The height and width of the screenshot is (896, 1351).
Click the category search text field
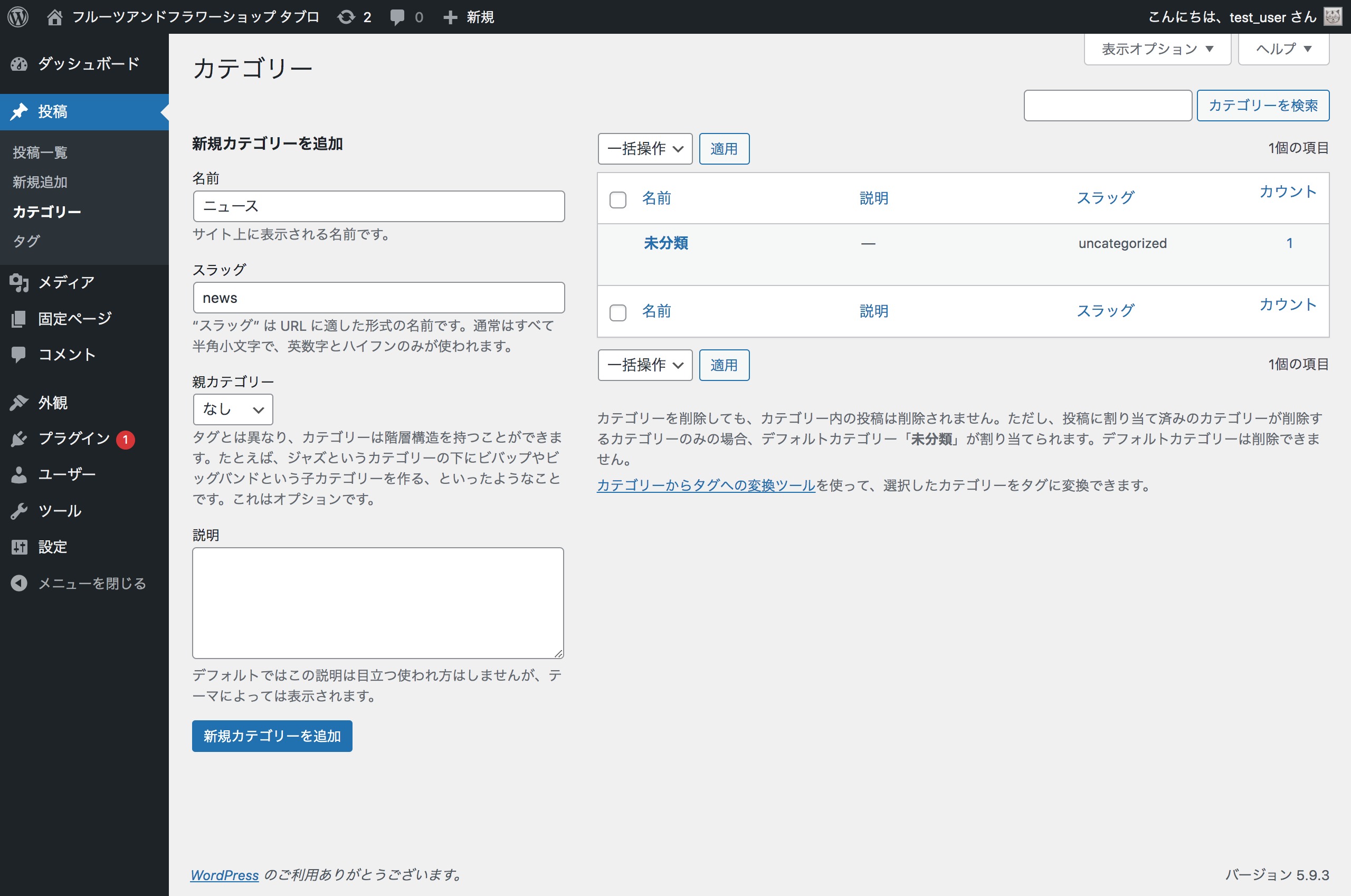1107,106
